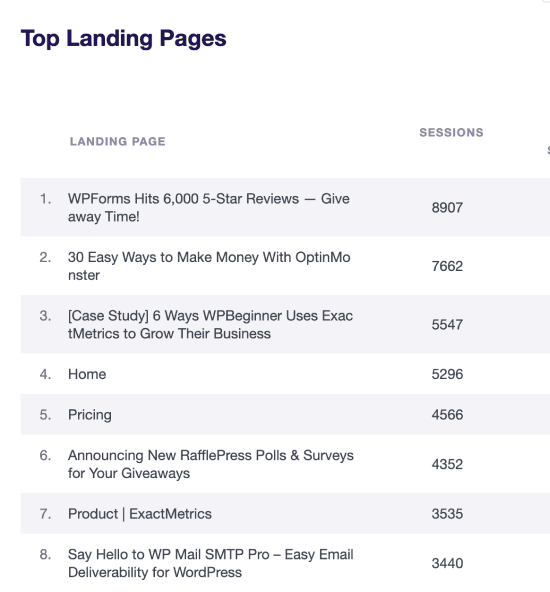
Task: Select the 4352 sessions value
Action: pyautogui.click(x=447, y=464)
